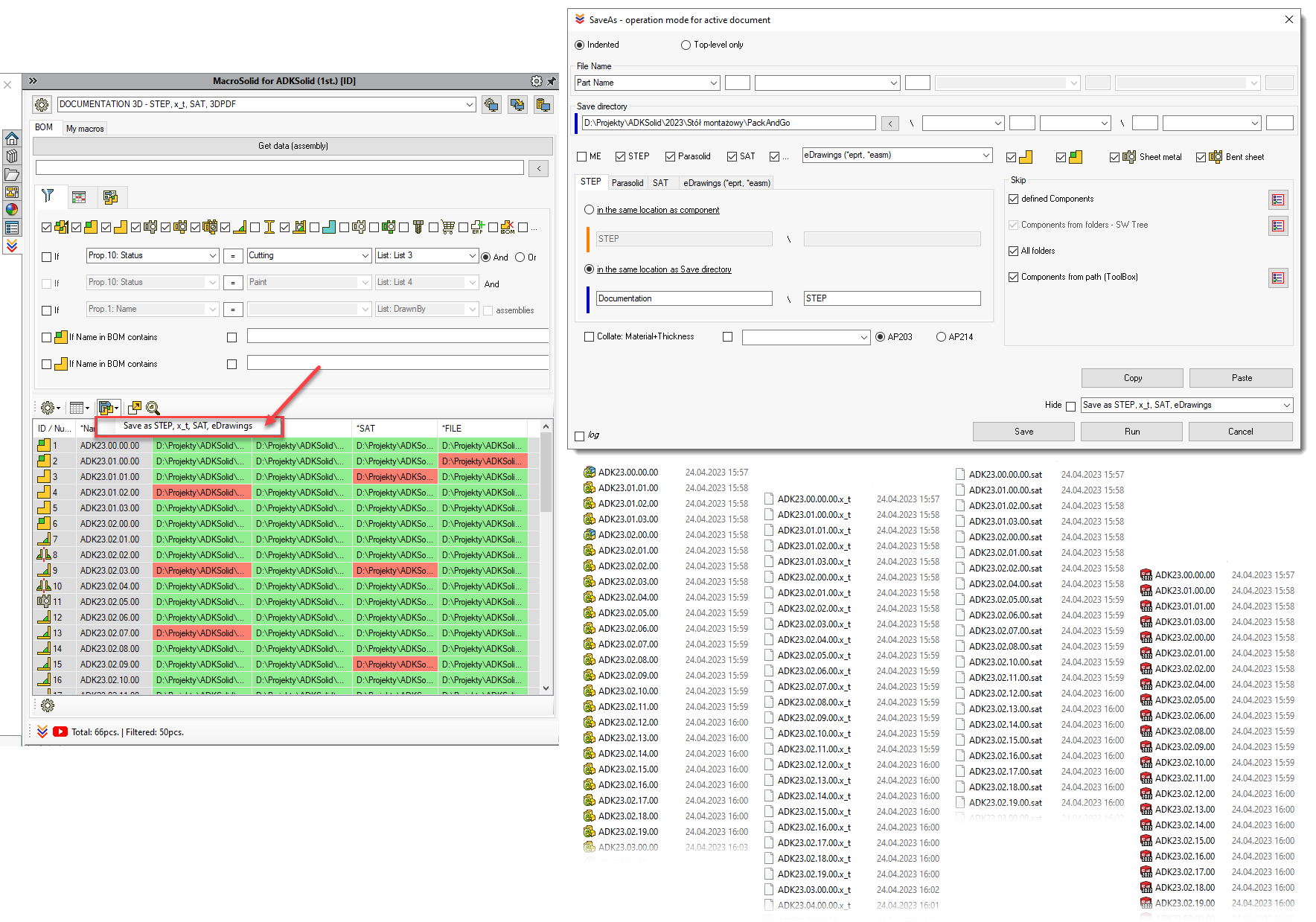The image size is (1316, 922).
Task: Open the Part Name dropdown
Action: pyautogui.click(x=647, y=83)
